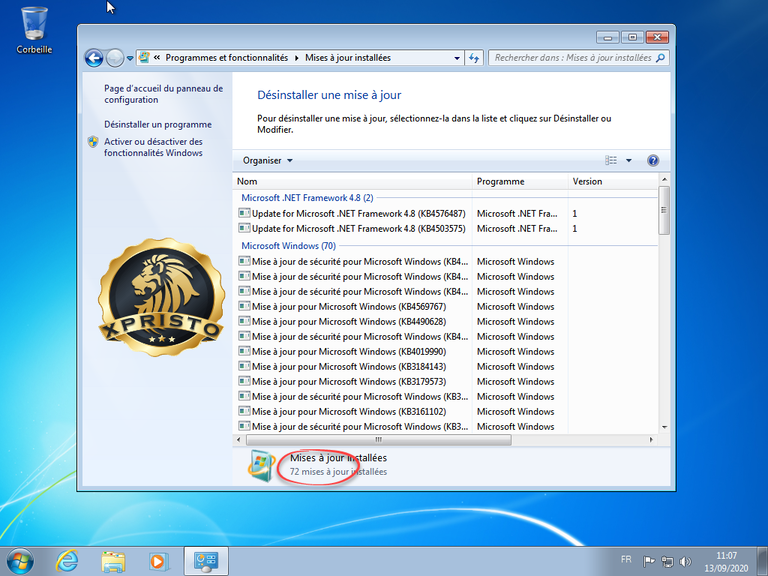Screen dimensions: 768x576
Task: Click the greyed Forward navigation arrow
Action: click(x=115, y=58)
